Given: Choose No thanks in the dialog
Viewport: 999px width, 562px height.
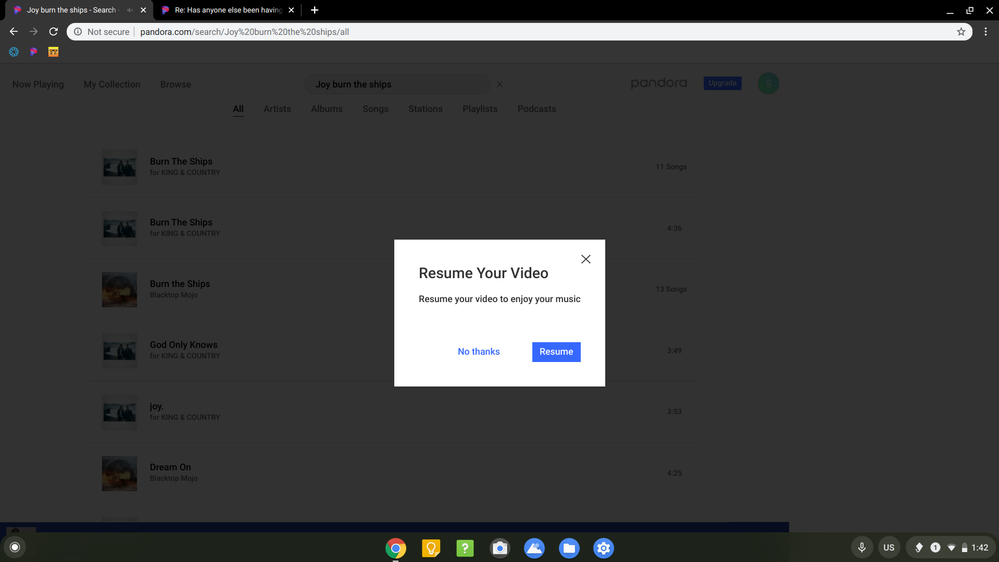Looking at the screenshot, I should [478, 352].
